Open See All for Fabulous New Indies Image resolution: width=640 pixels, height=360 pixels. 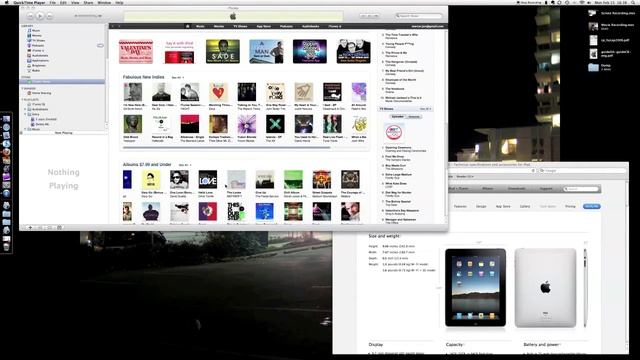(178, 77)
